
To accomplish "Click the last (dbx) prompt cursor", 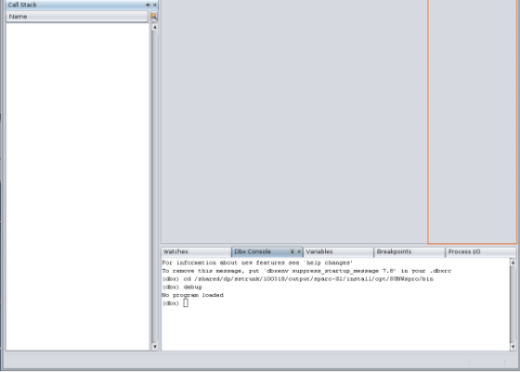I will pyautogui.click(x=186, y=303).
